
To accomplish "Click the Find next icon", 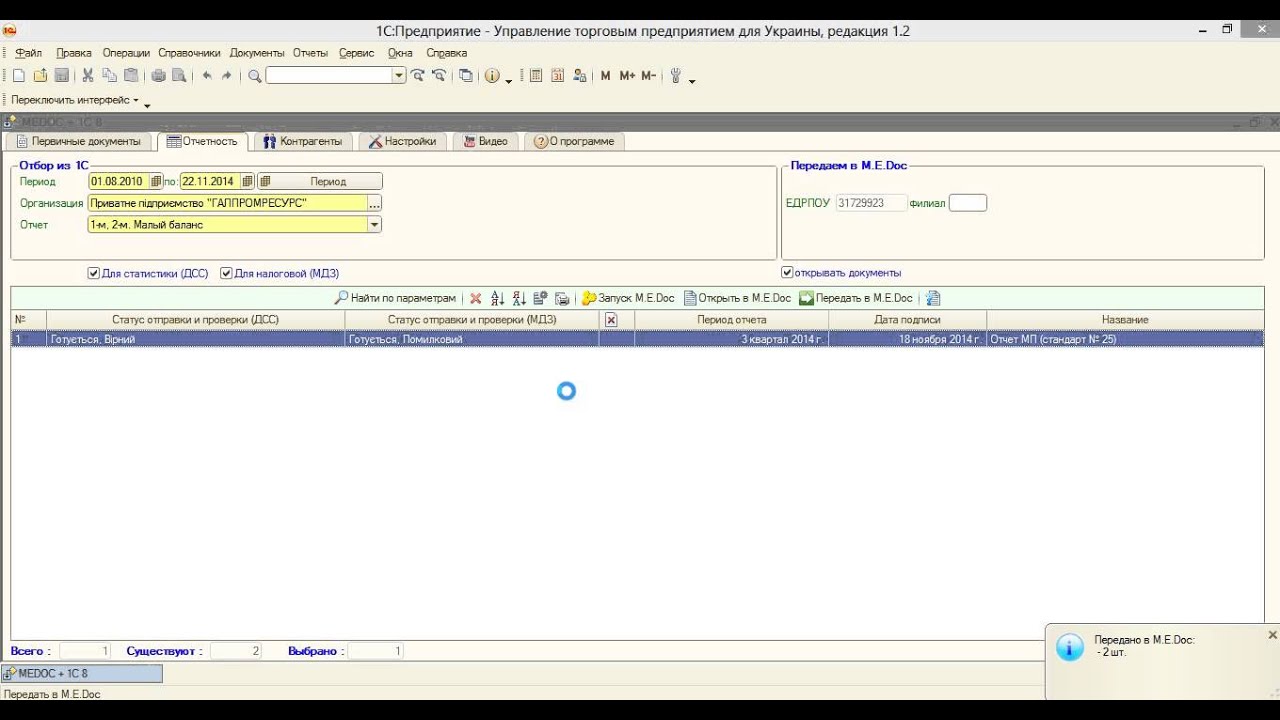I will click(x=418, y=76).
